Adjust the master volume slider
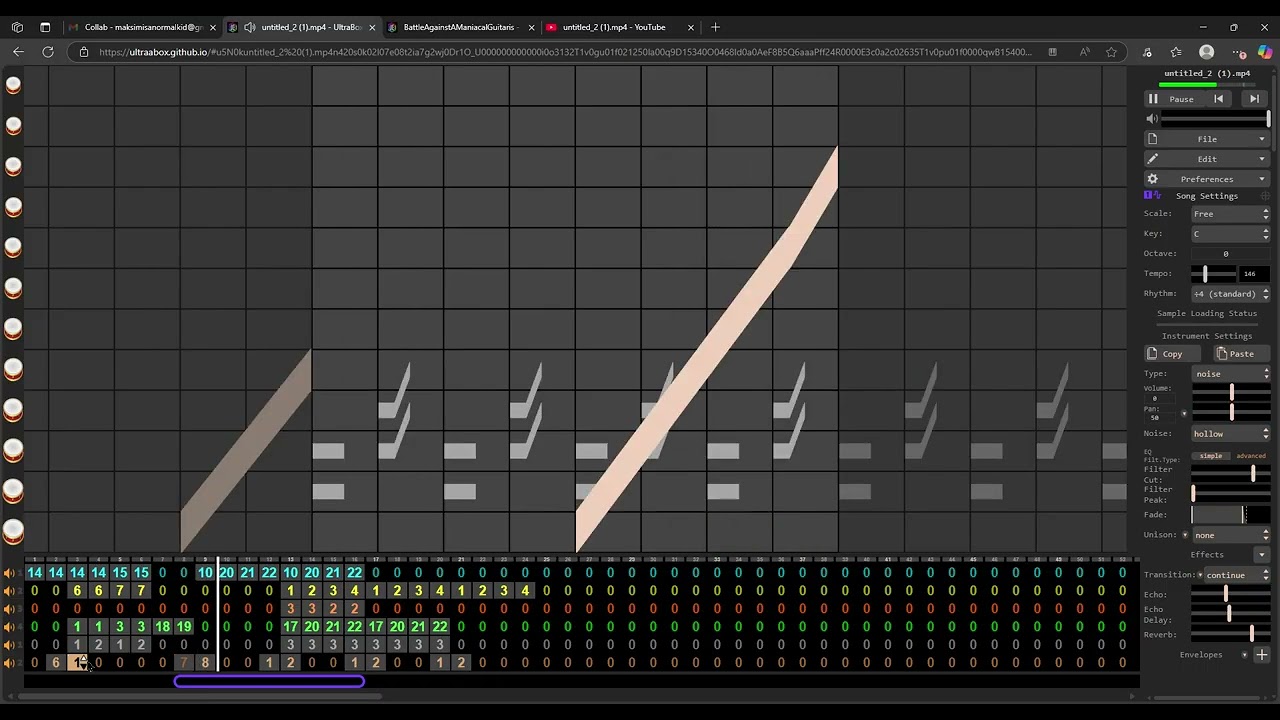Screen dimensions: 1280x720 point(1215,119)
